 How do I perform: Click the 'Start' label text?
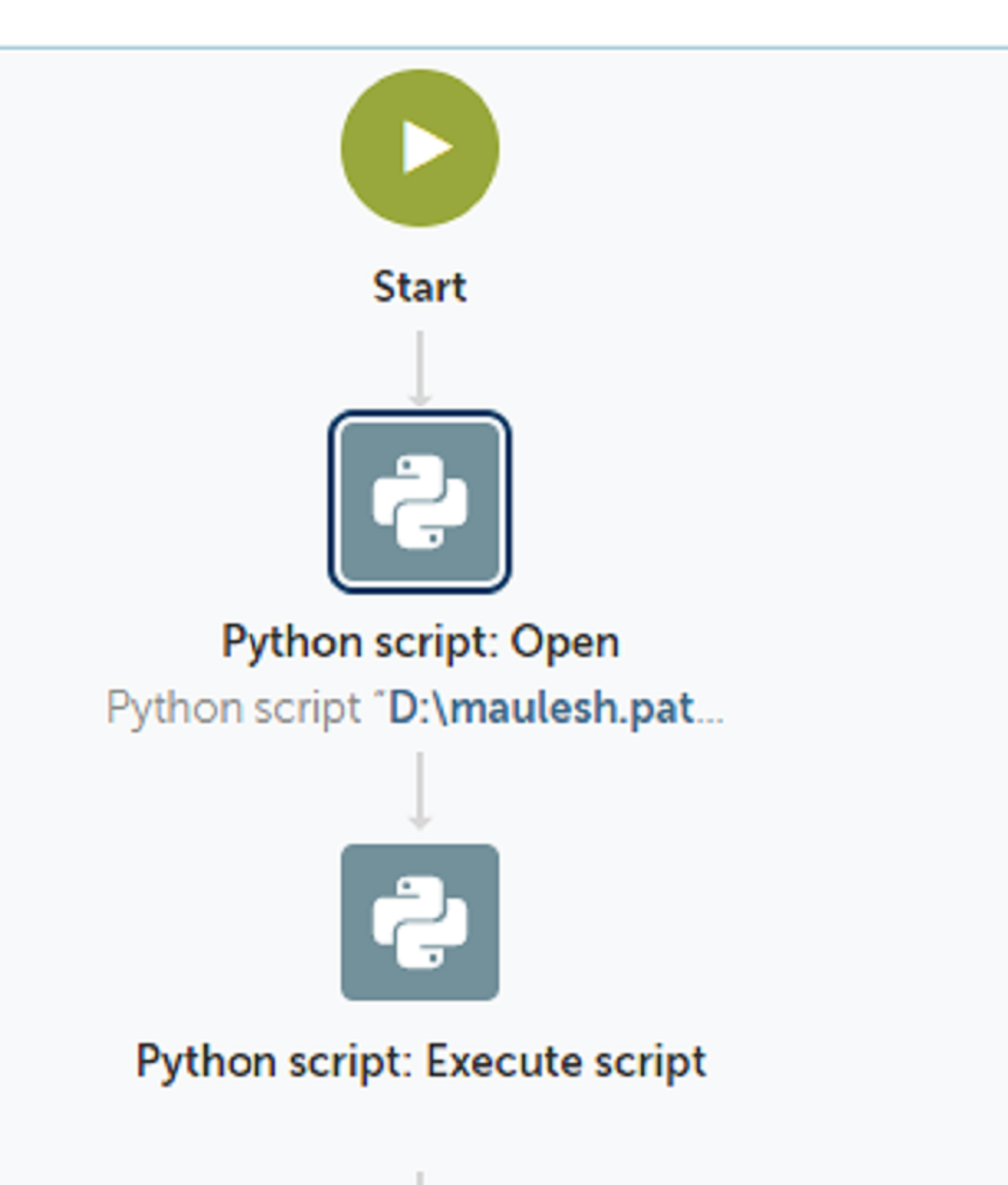click(420, 287)
